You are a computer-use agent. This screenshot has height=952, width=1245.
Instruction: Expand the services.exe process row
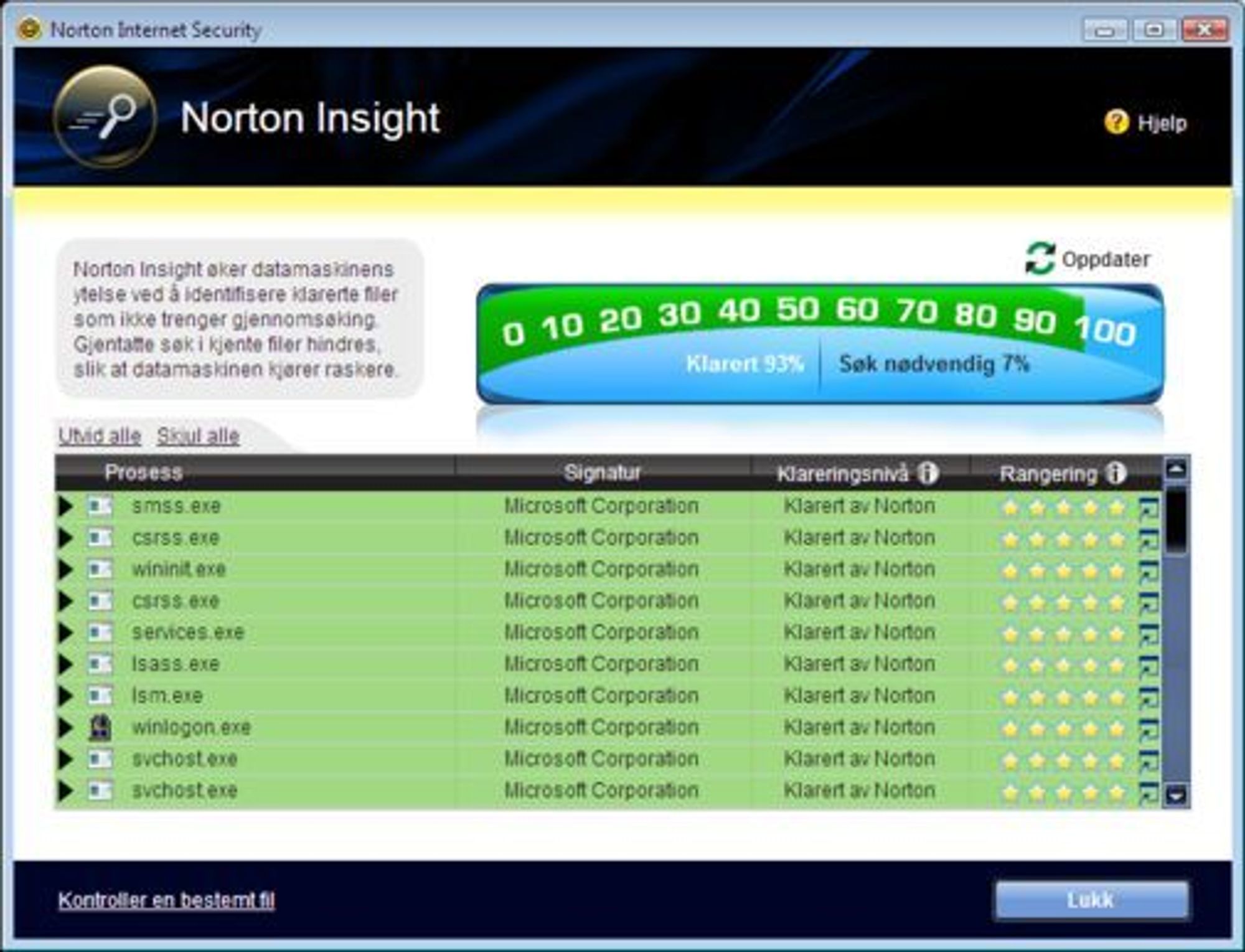[65, 633]
